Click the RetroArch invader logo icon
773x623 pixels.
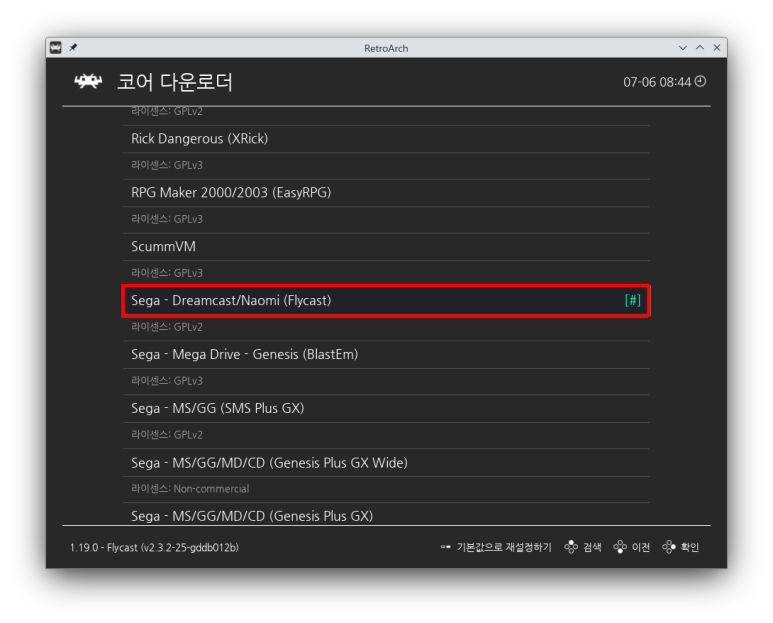pos(88,81)
